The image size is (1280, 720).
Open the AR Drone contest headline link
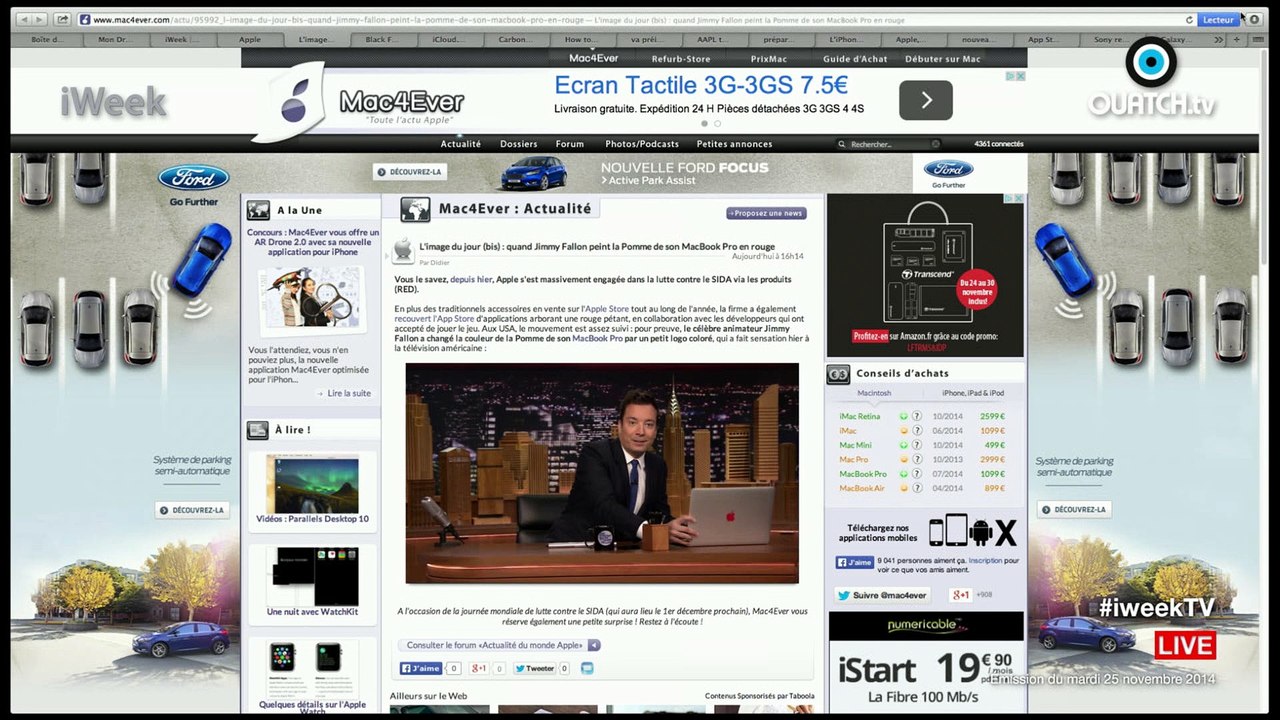[313, 242]
